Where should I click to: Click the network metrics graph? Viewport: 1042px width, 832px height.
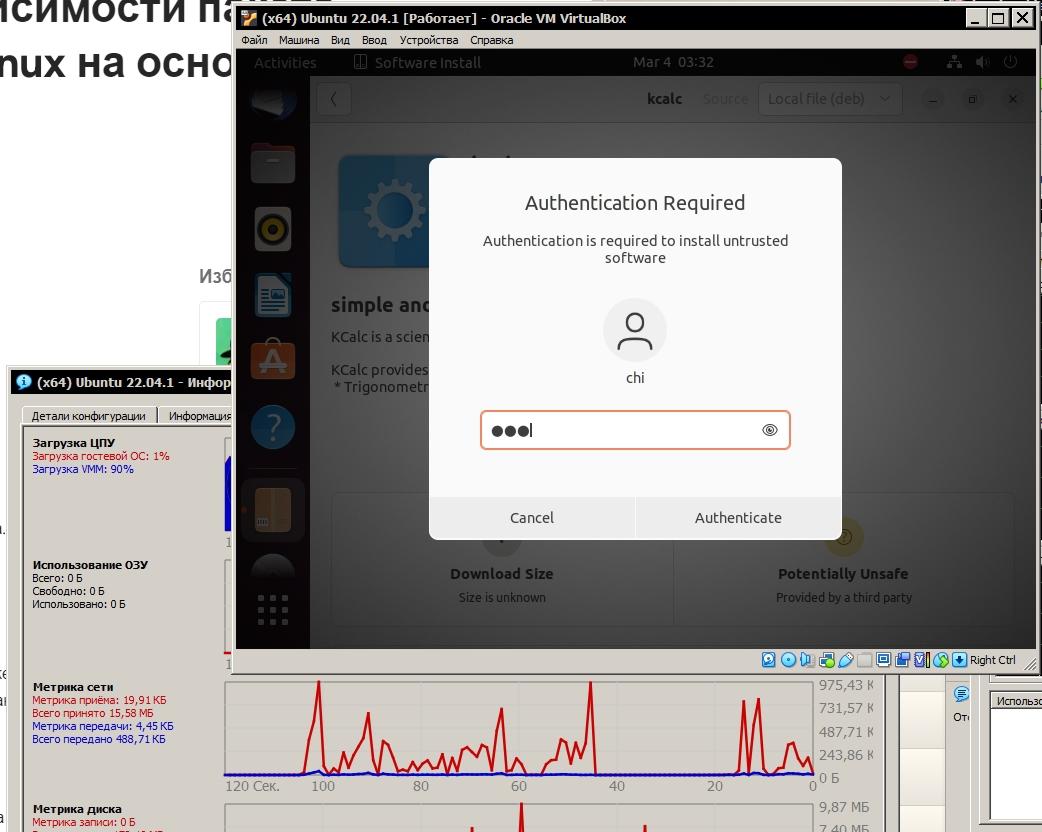(x=519, y=728)
